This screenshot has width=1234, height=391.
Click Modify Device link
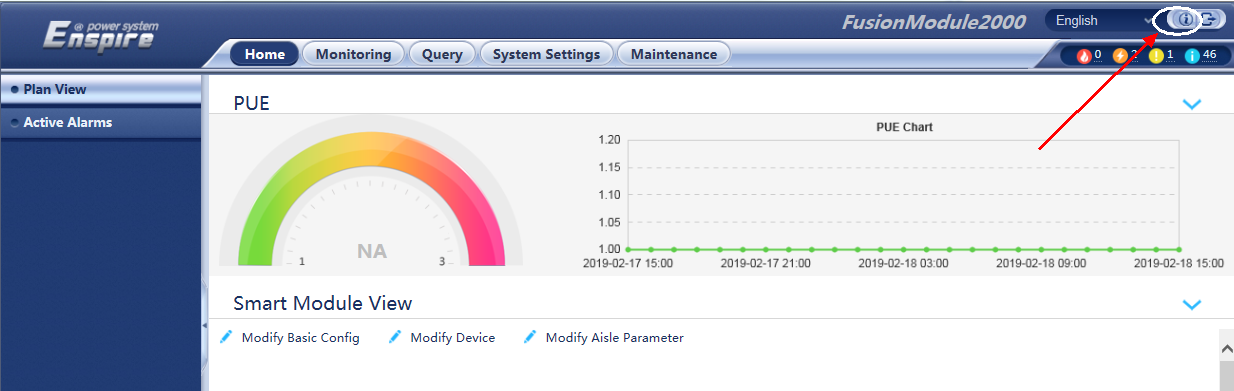(452, 338)
